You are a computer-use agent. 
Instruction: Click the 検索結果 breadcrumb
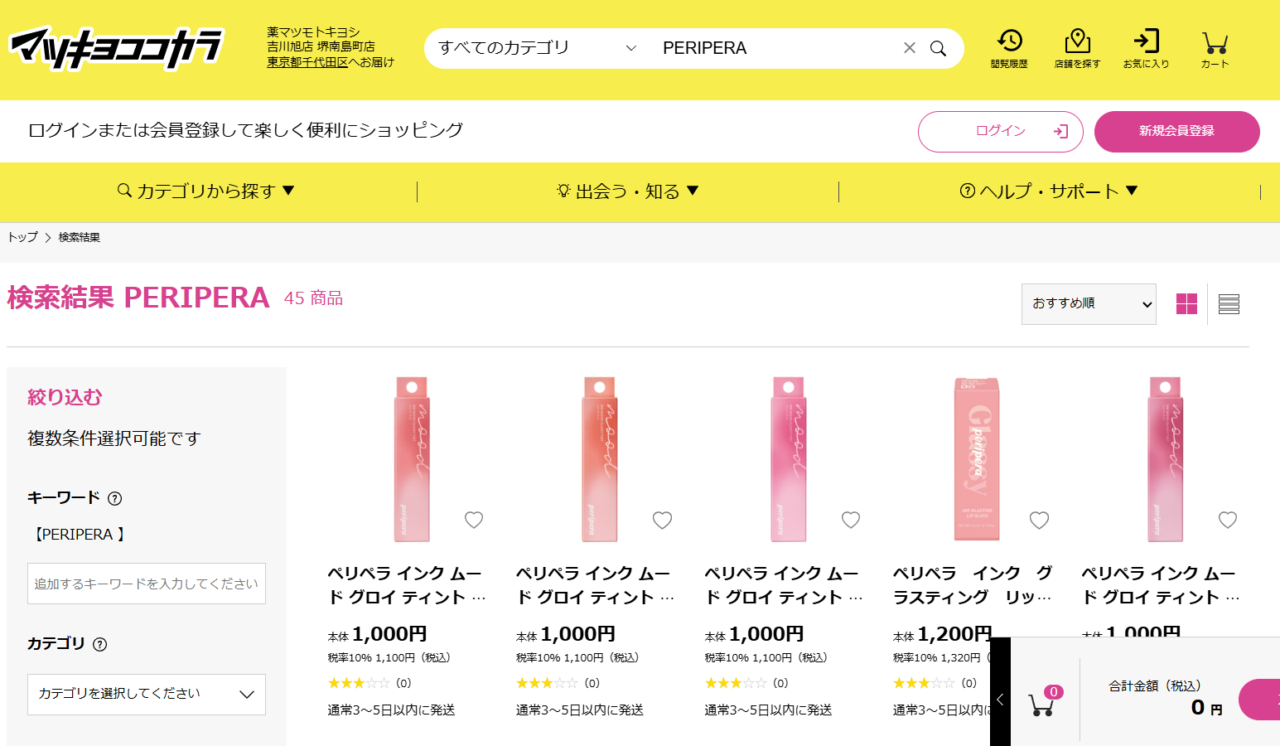point(79,237)
